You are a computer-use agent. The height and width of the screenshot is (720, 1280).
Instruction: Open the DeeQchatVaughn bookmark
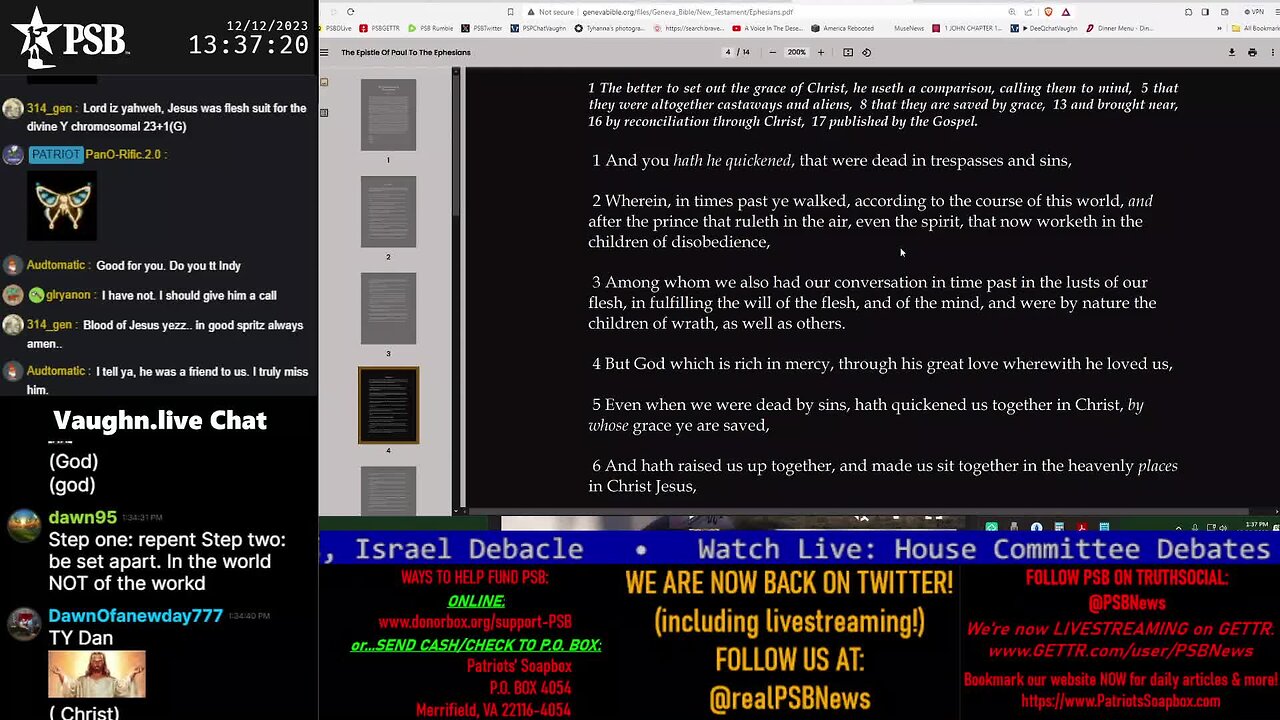[x=1044, y=28]
